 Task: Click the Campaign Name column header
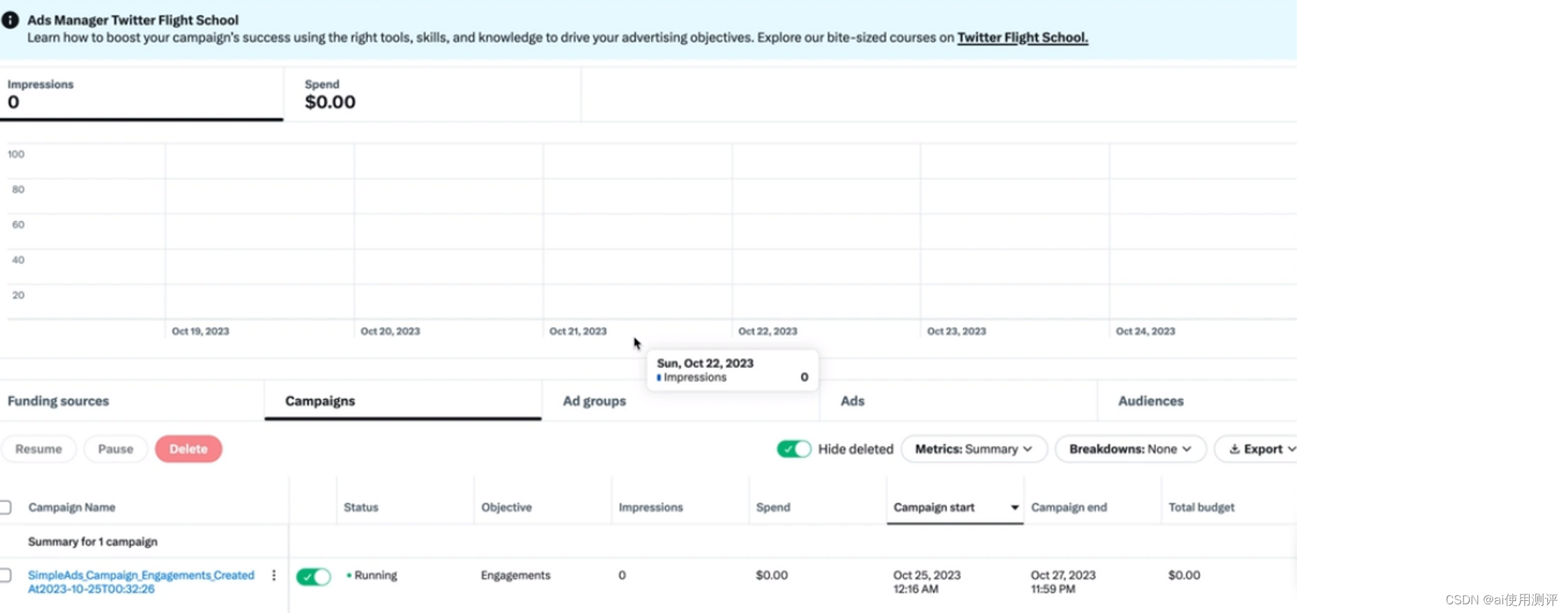[x=72, y=507]
